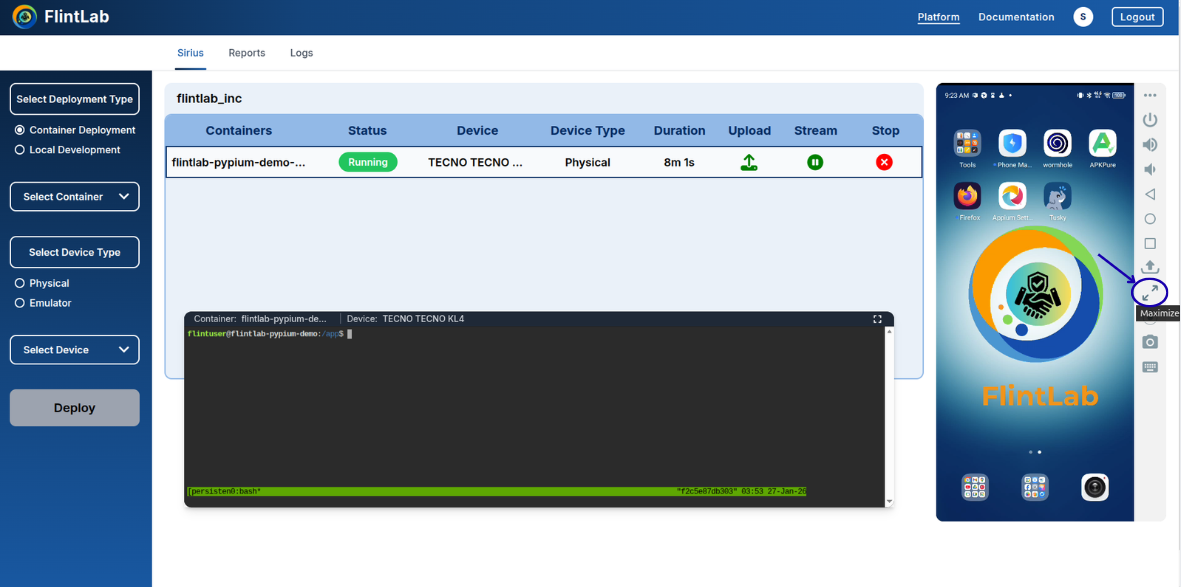Tap the device Home circle icon
Screen dimensions: 1181x587
pyautogui.click(x=1149, y=219)
